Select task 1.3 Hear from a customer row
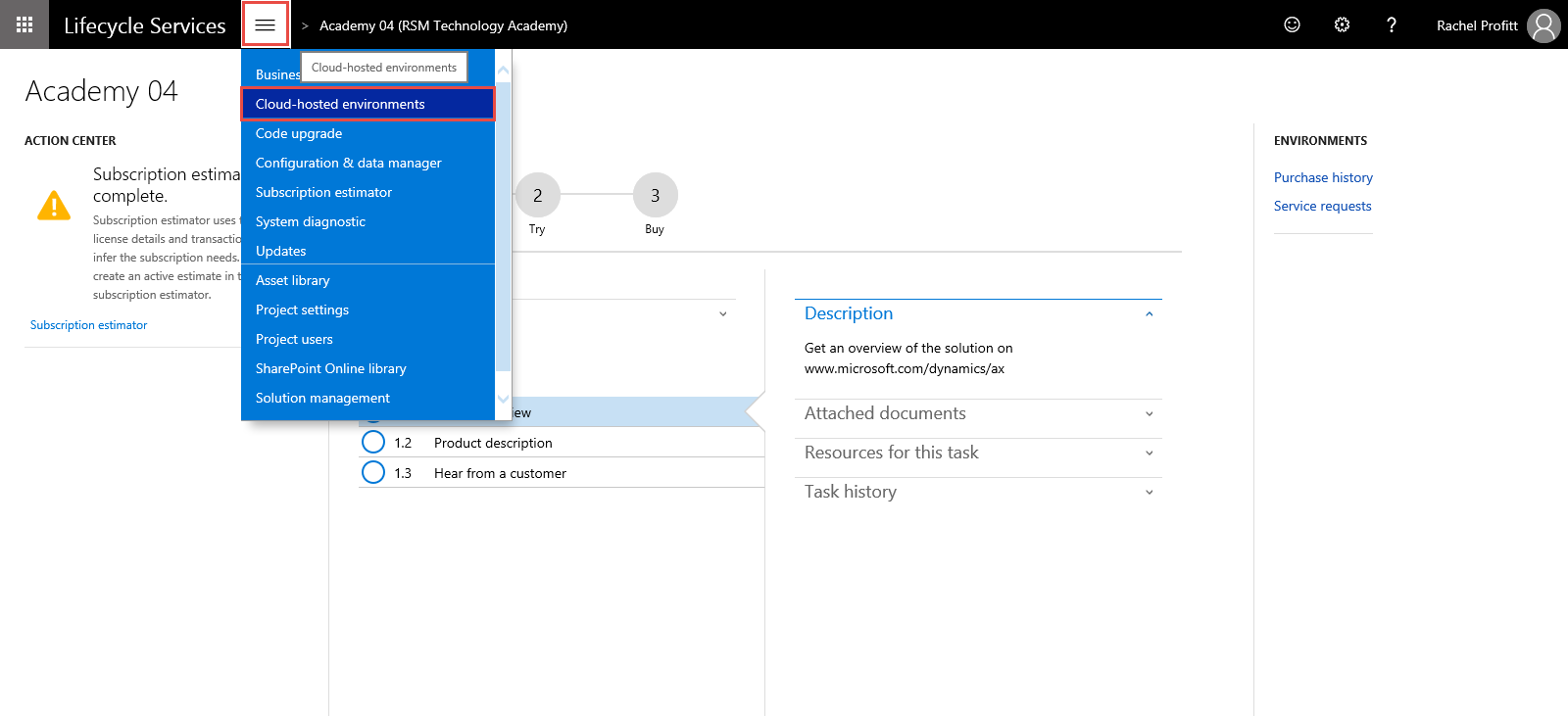 point(562,473)
